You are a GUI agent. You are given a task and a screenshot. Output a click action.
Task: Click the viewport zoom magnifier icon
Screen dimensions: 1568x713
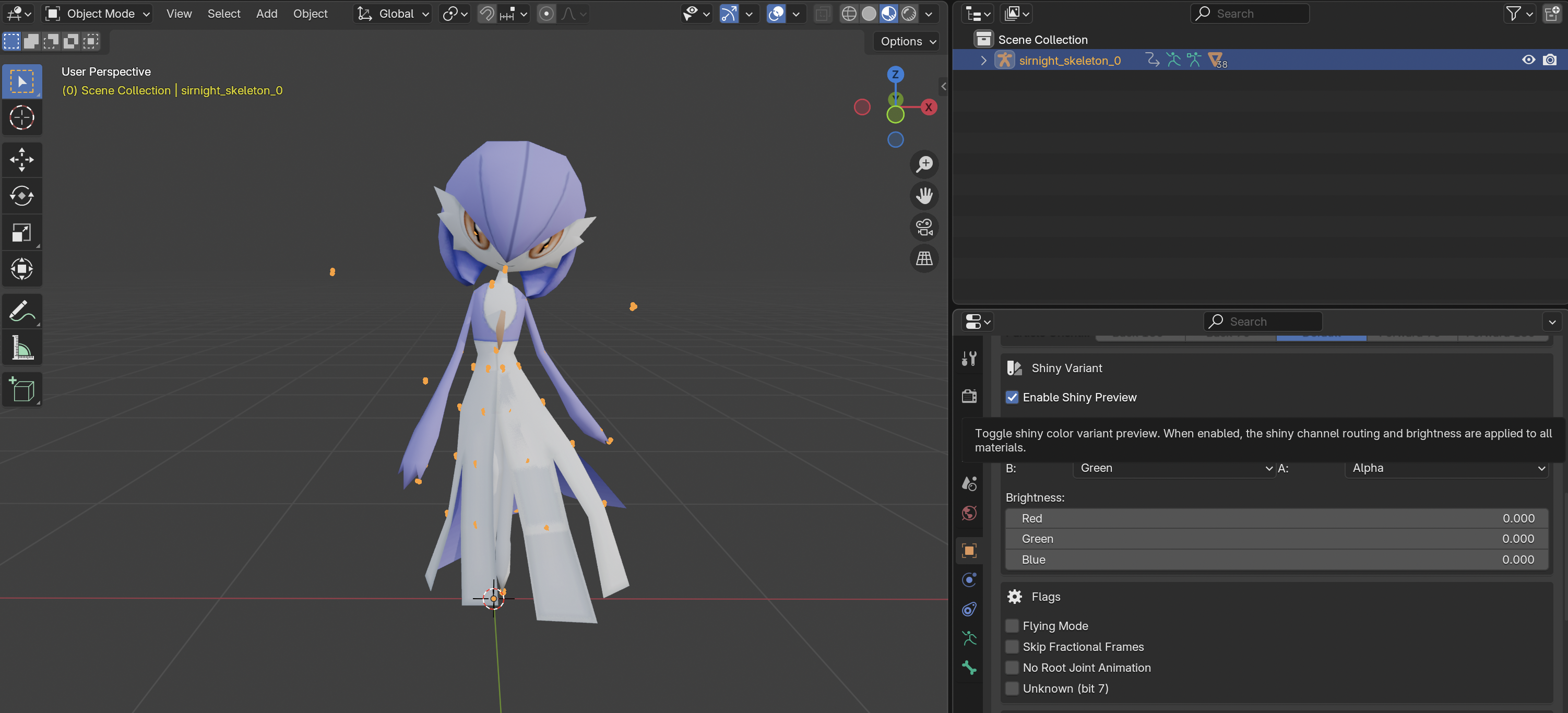924,164
